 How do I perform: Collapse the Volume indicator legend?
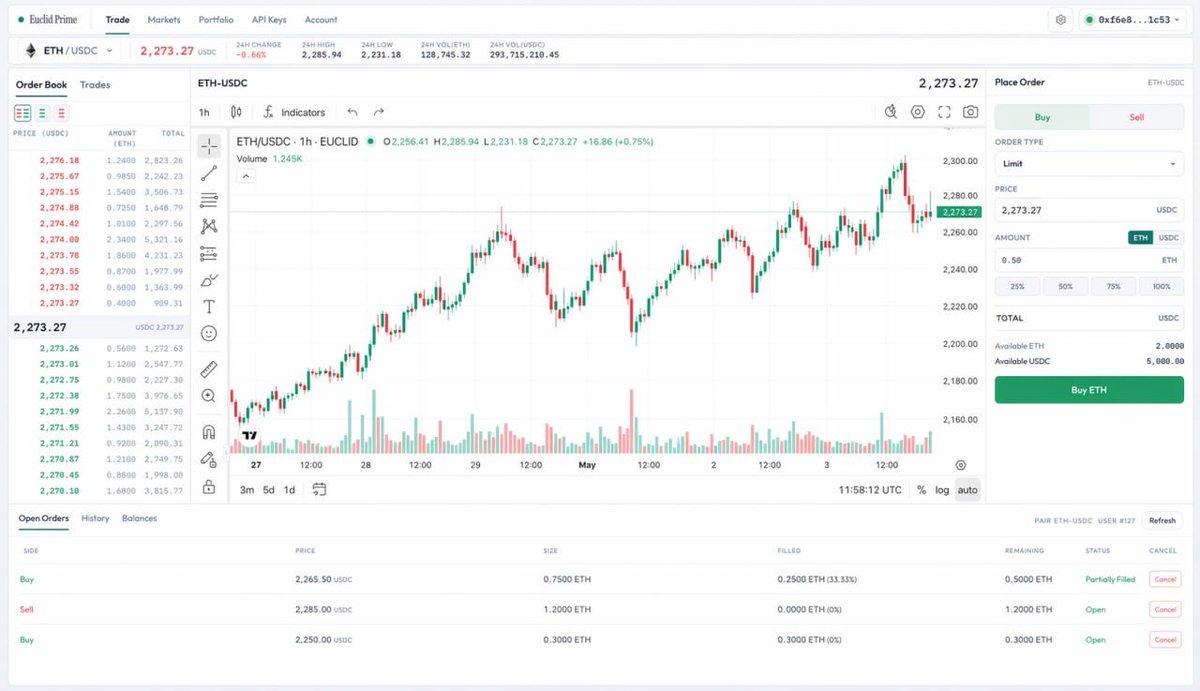(247, 176)
